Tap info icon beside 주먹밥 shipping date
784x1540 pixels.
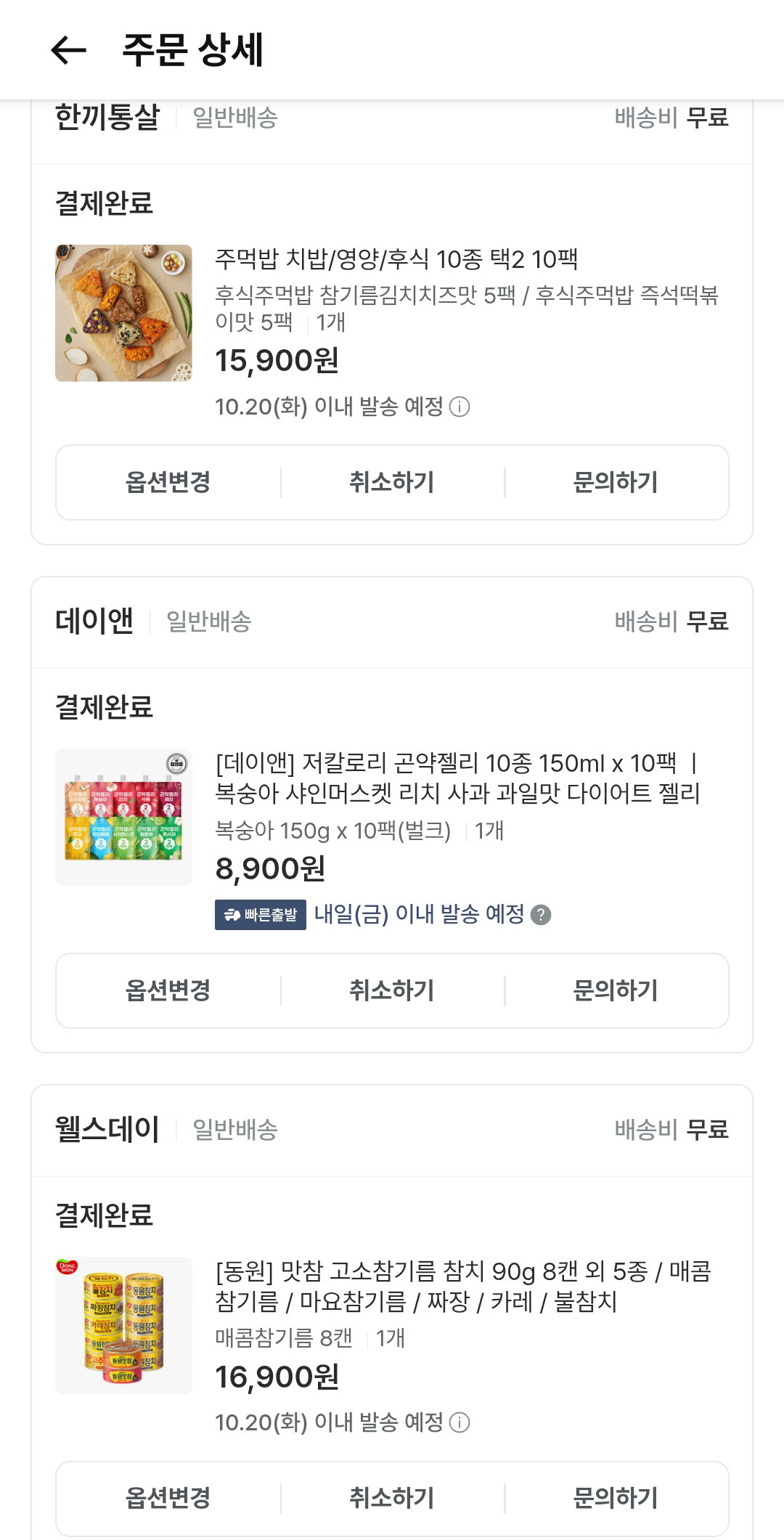tap(460, 407)
